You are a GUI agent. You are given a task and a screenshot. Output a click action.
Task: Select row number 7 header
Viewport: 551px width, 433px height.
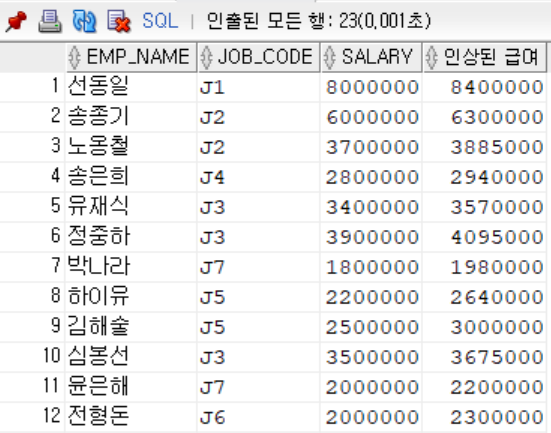click(x=32, y=267)
